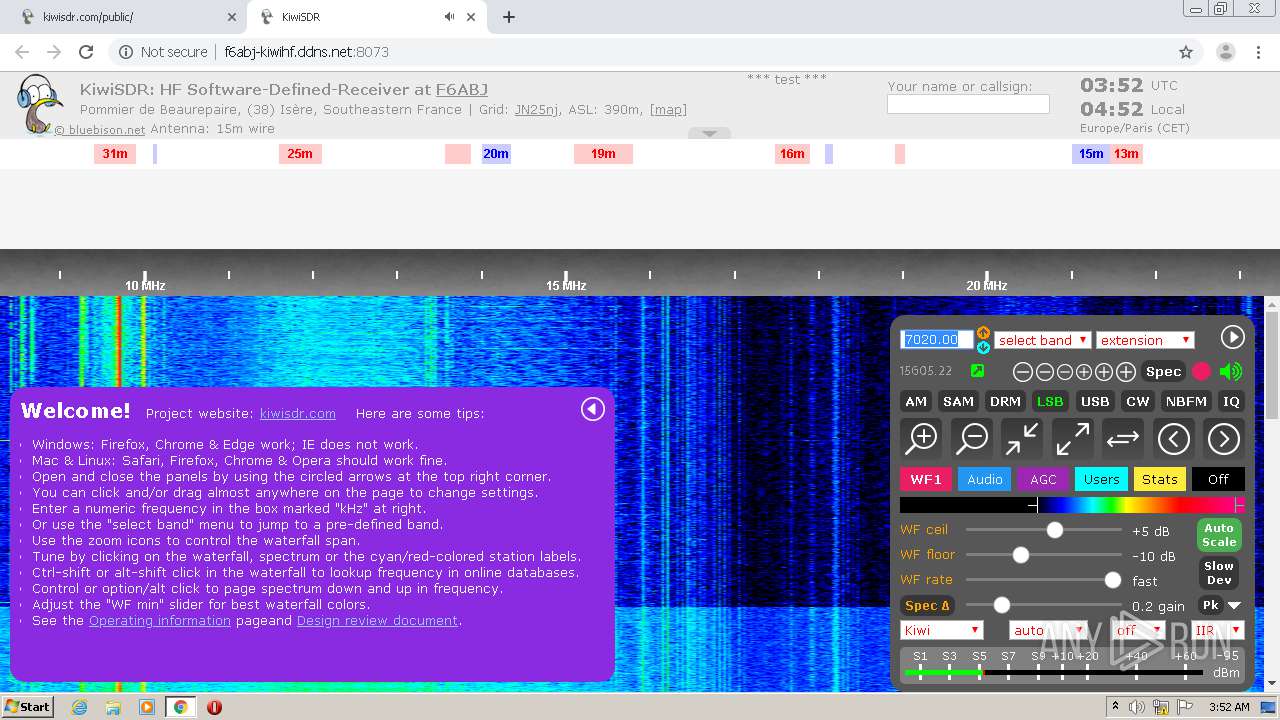1280x720 pixels.
Task: Expand the white triangle next to Pk
Action: (x=1234, y=606)
